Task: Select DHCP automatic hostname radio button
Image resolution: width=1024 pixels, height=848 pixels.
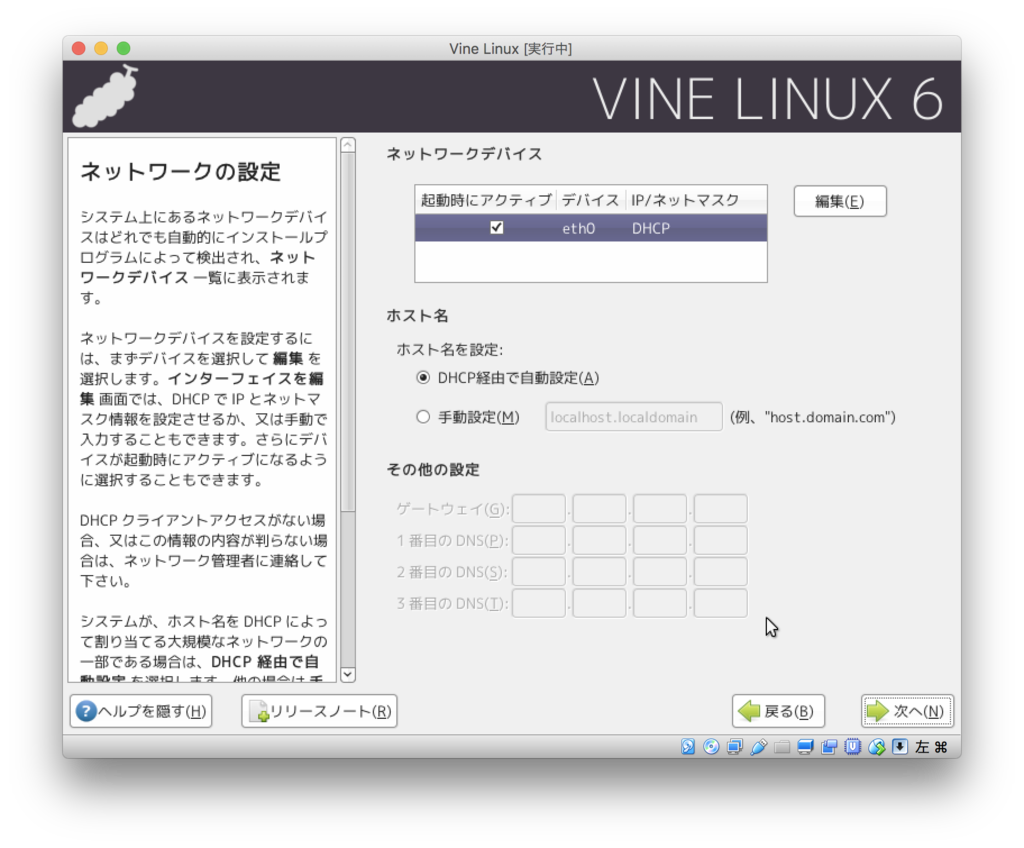Action: (423, 378)
